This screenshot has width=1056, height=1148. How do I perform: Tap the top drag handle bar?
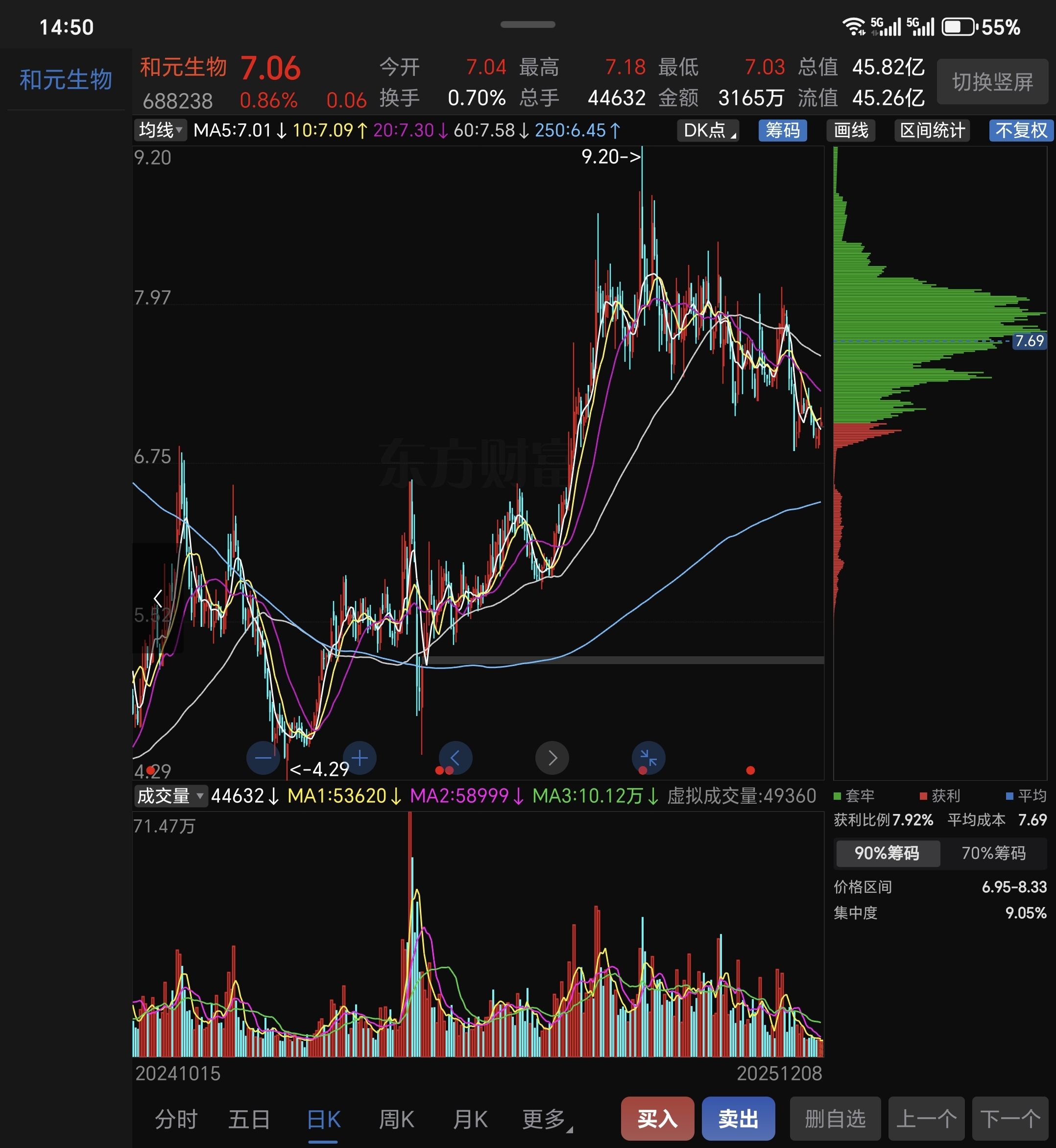528,24
